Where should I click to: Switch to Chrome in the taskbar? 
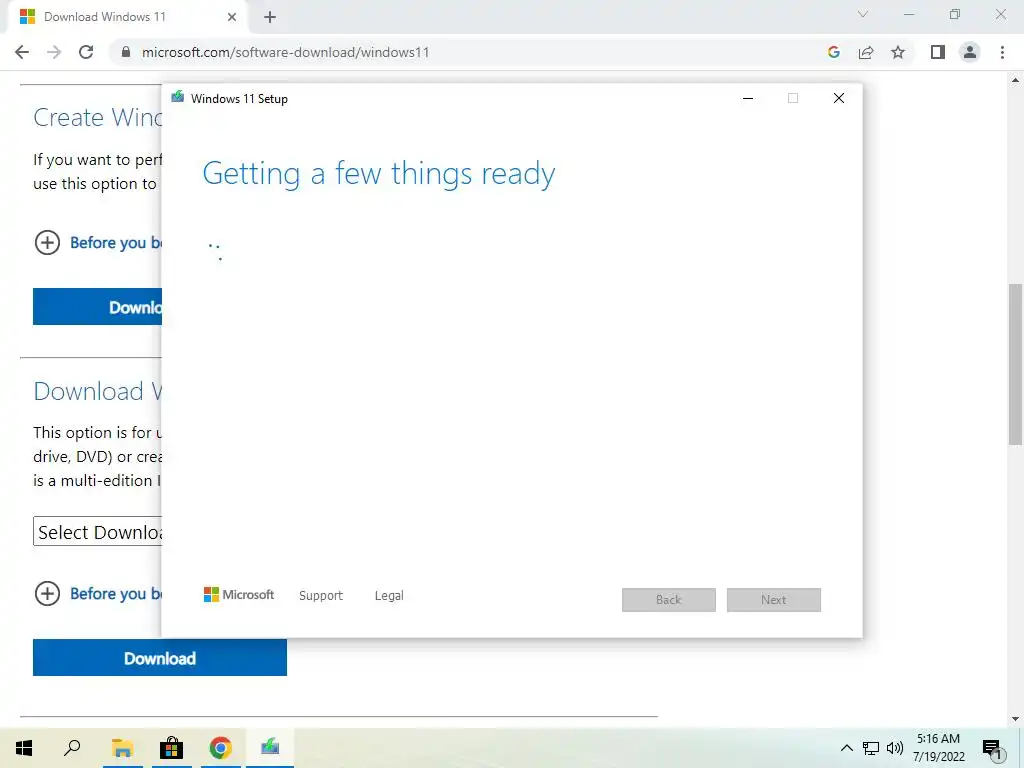point(221,748)
